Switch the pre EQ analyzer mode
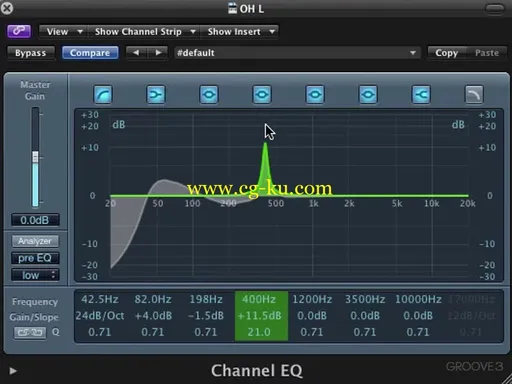The height and width of the screenshot is (384, 512). coord(35,258)
